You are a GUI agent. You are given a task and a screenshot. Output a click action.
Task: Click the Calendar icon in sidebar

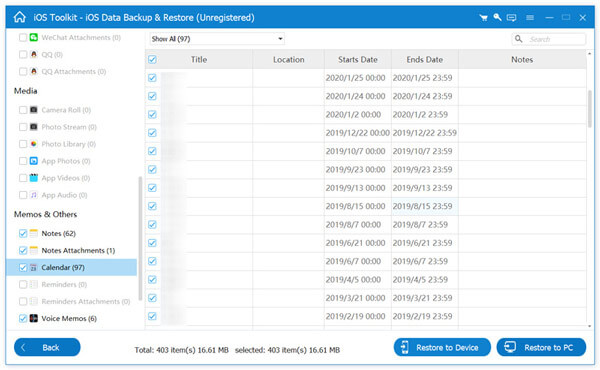click(x=34, y=267)
